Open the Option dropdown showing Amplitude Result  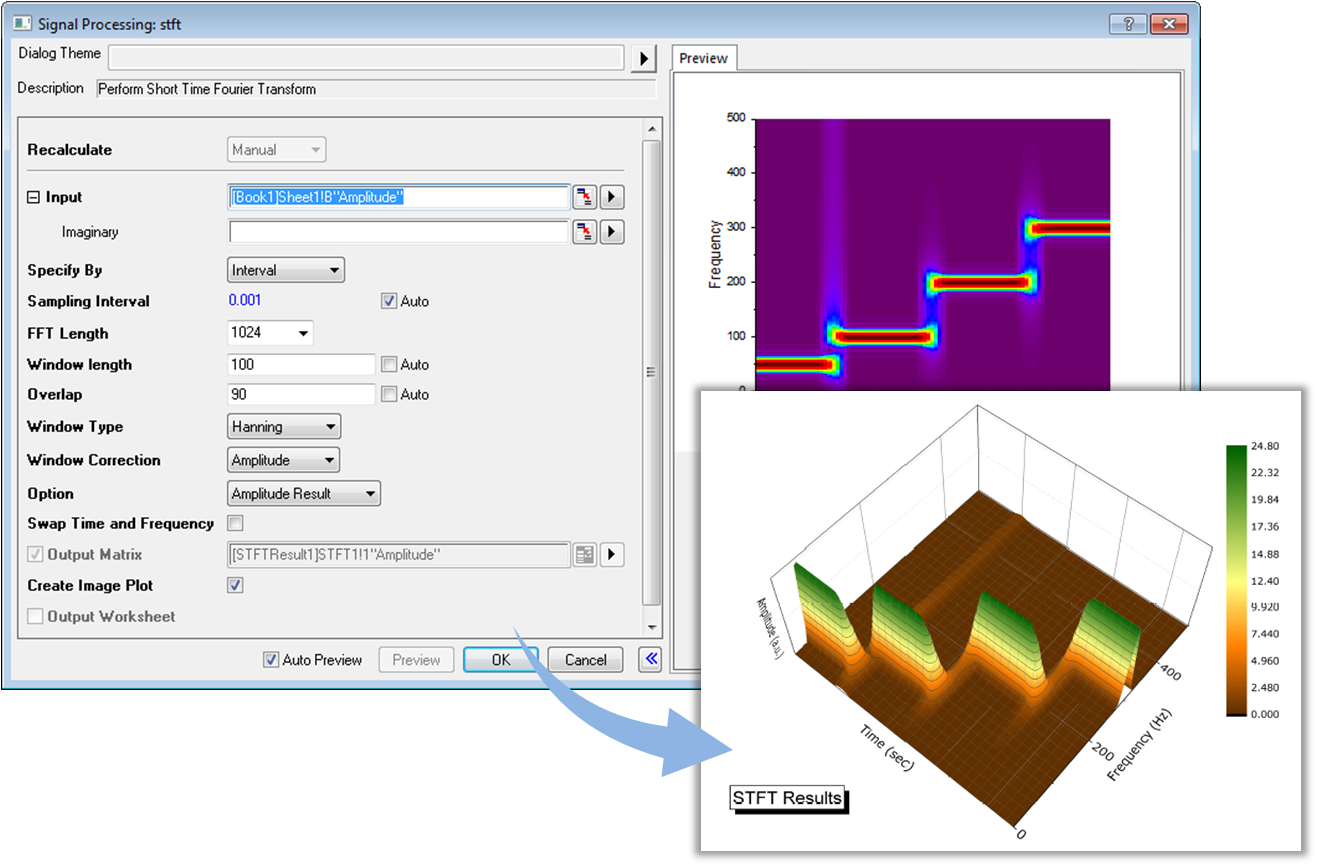pos(304,493)
